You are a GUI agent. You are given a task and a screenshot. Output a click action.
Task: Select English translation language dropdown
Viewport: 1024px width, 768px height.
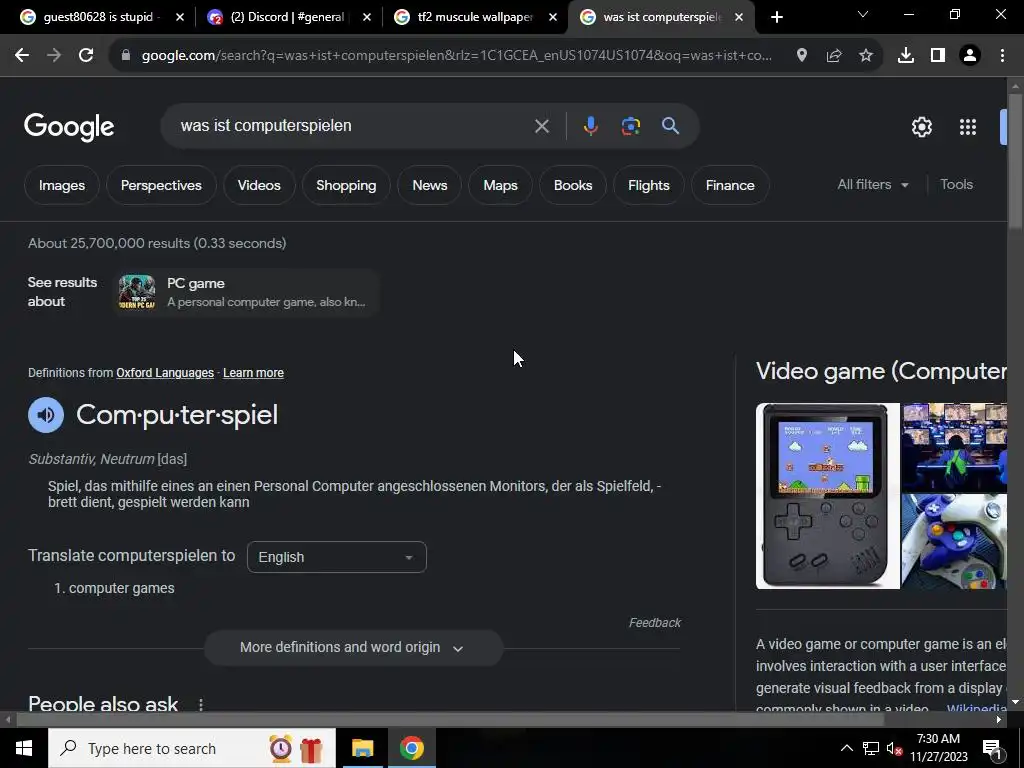(x=336, y=557)
